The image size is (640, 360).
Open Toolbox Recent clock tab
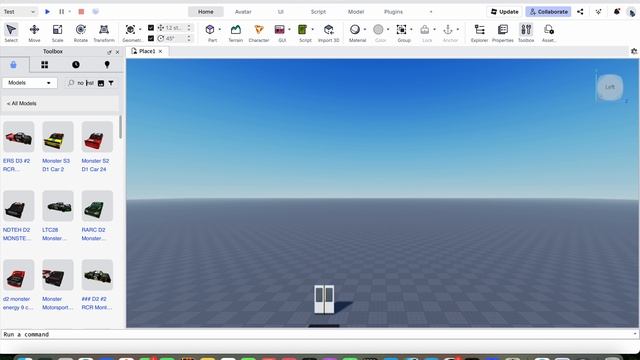pyautogui.click(x=76, y=65)
